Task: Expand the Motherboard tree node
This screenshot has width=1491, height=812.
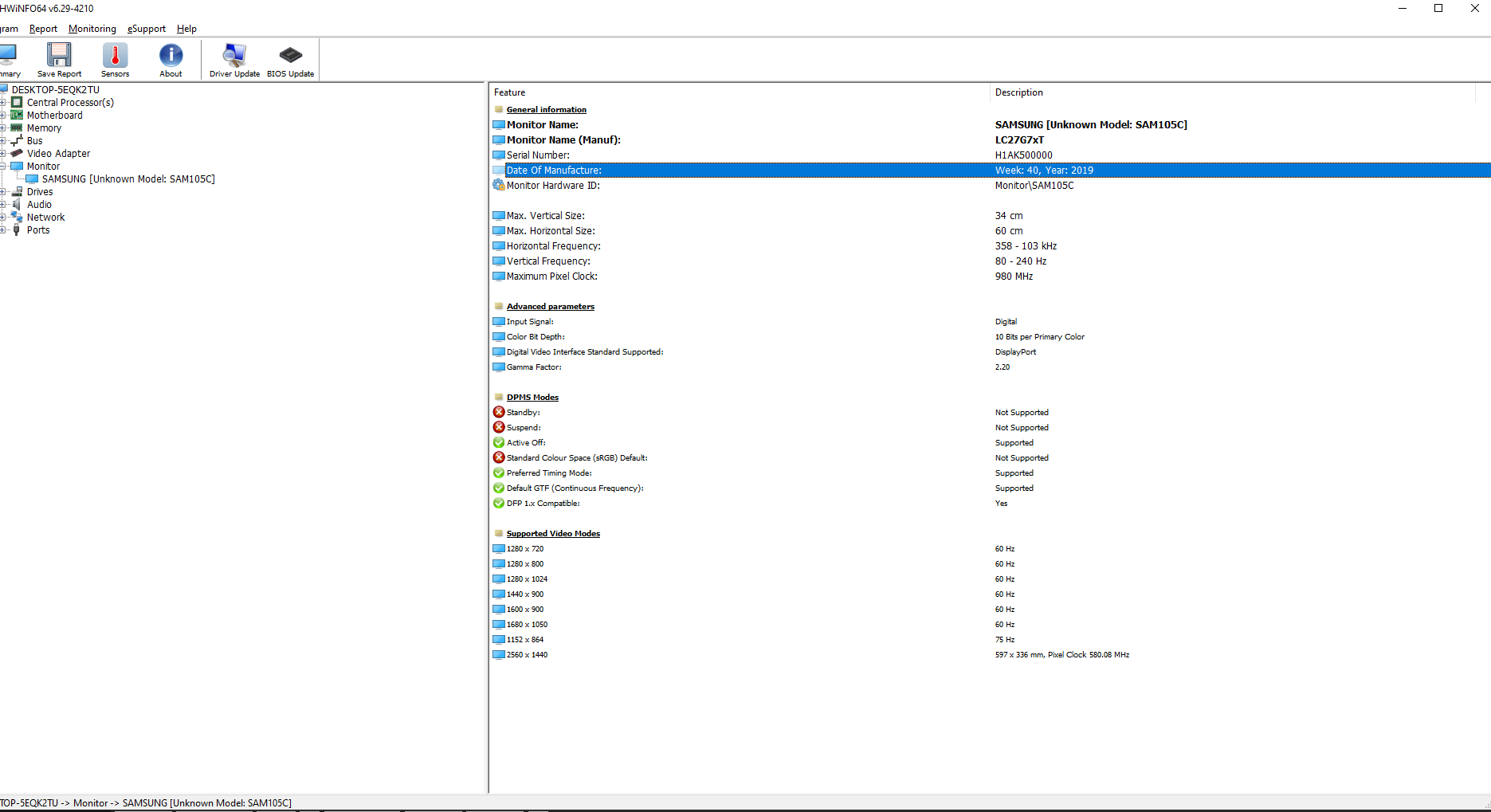Action: click(3, 115)
